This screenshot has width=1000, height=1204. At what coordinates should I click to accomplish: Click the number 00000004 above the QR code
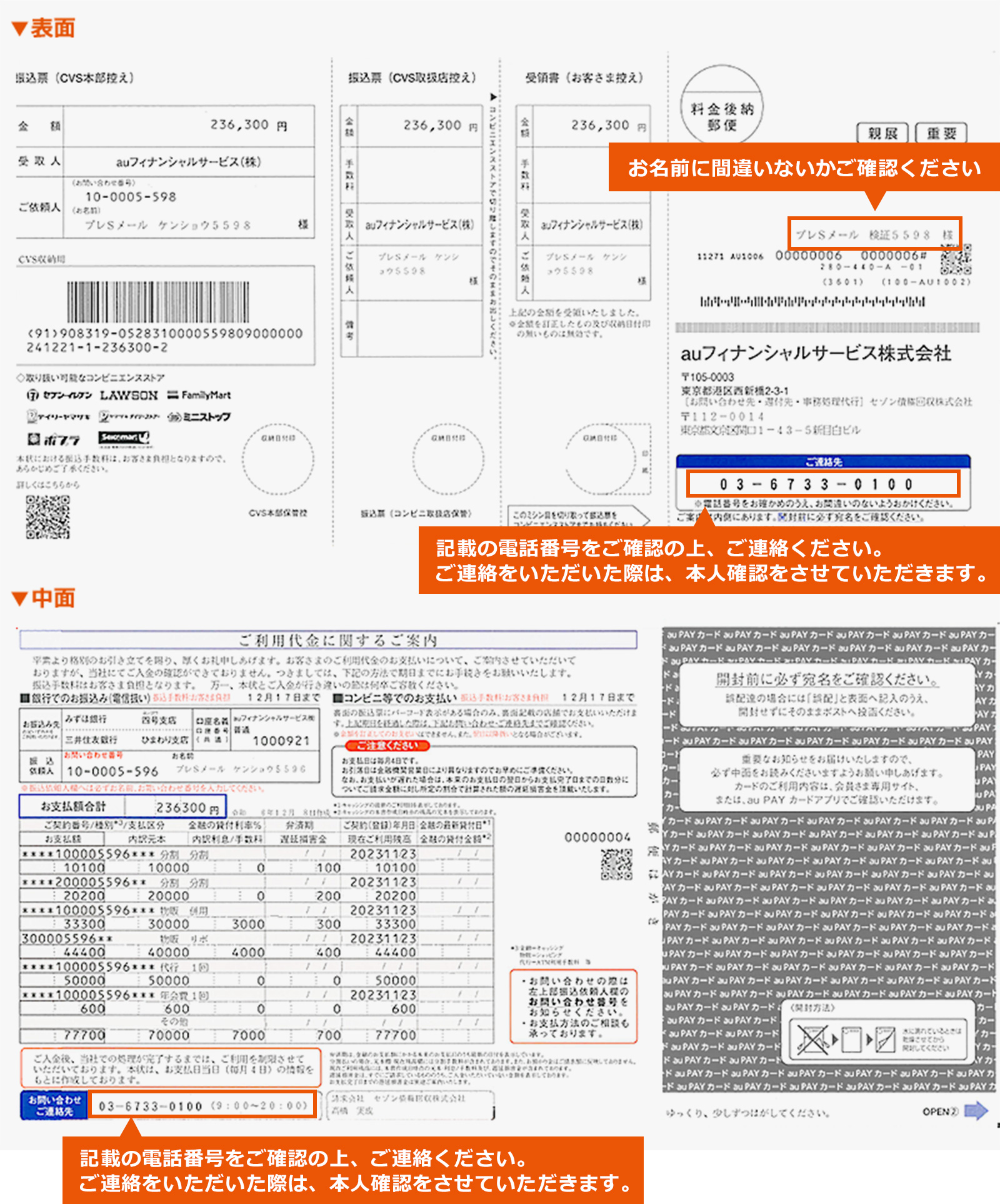(597, 837)
